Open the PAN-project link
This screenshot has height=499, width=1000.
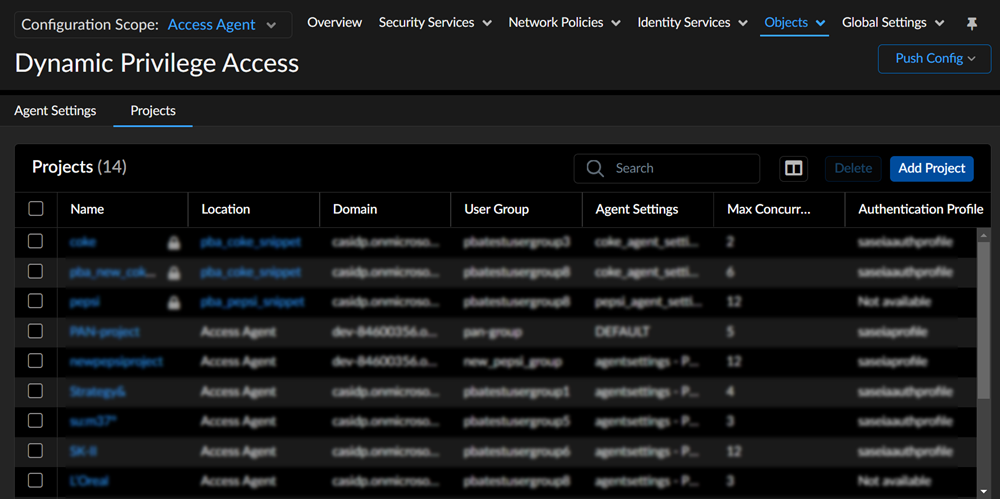pos(105,331)
